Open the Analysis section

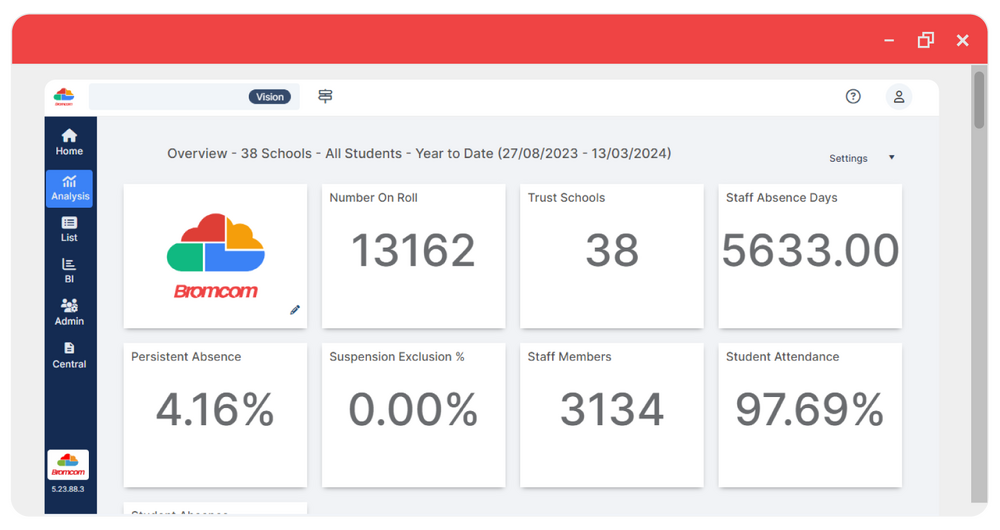[70, 188]
